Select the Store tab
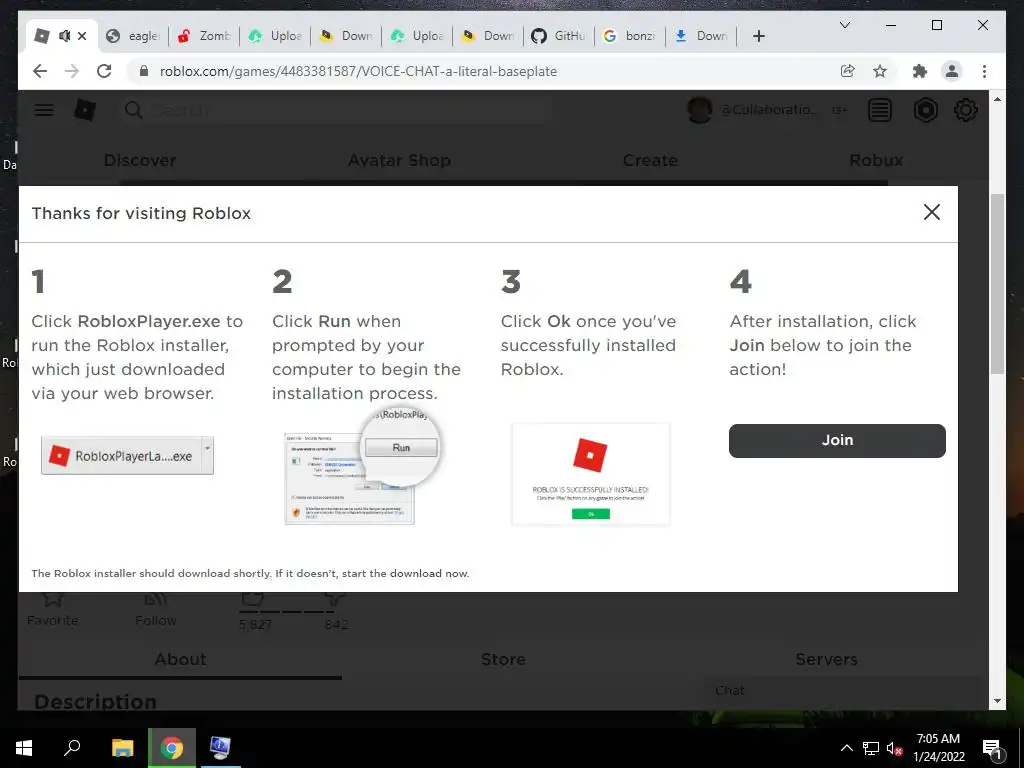Viewport: 1024px width, 768px height. 503,659
